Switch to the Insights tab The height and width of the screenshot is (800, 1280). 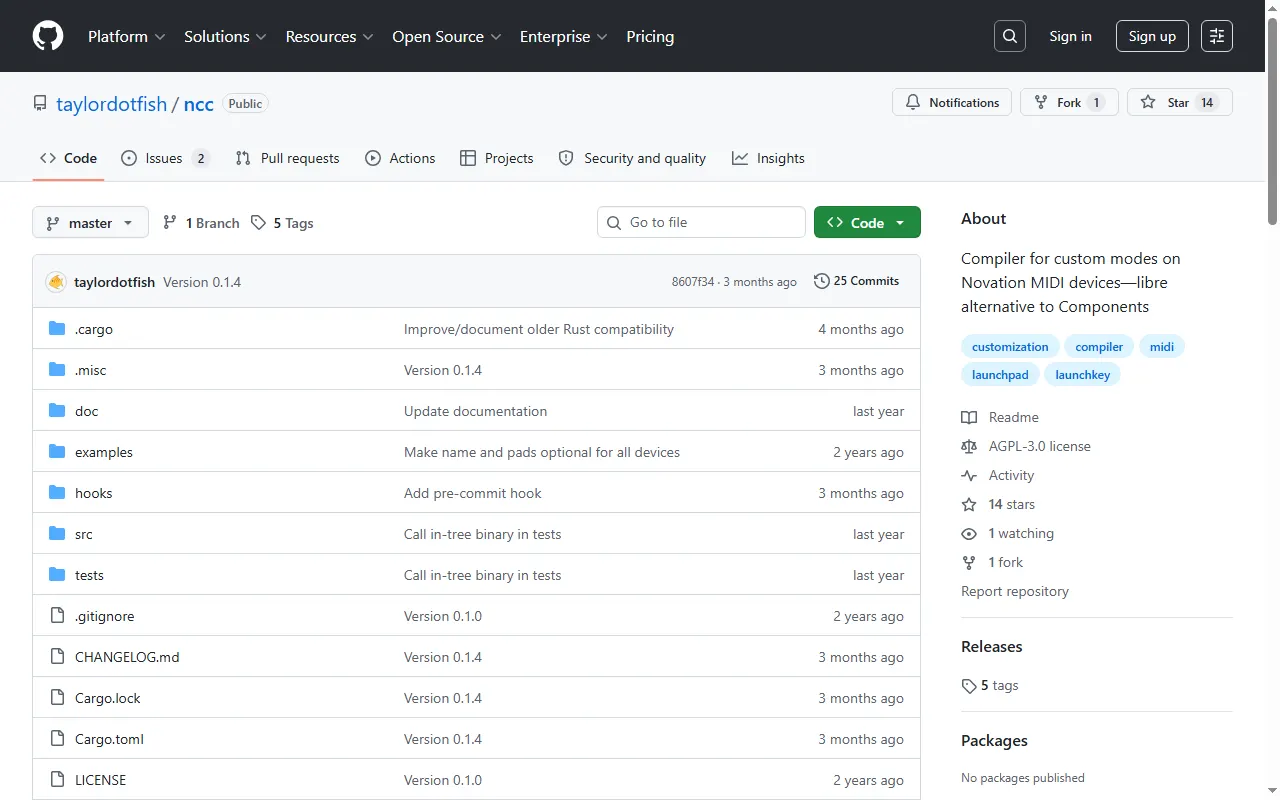pos(768,158)
